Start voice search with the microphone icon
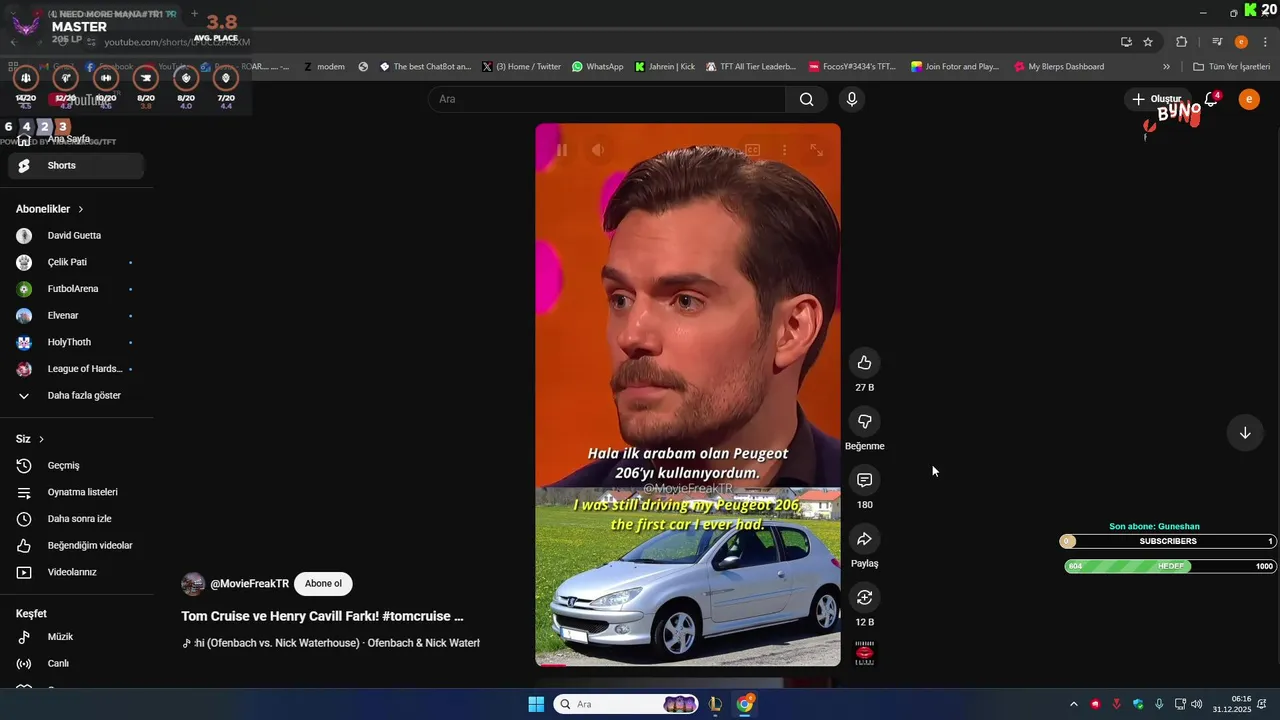The height and width of the screenshot is (720, 1280). click(x=852, y=99)
